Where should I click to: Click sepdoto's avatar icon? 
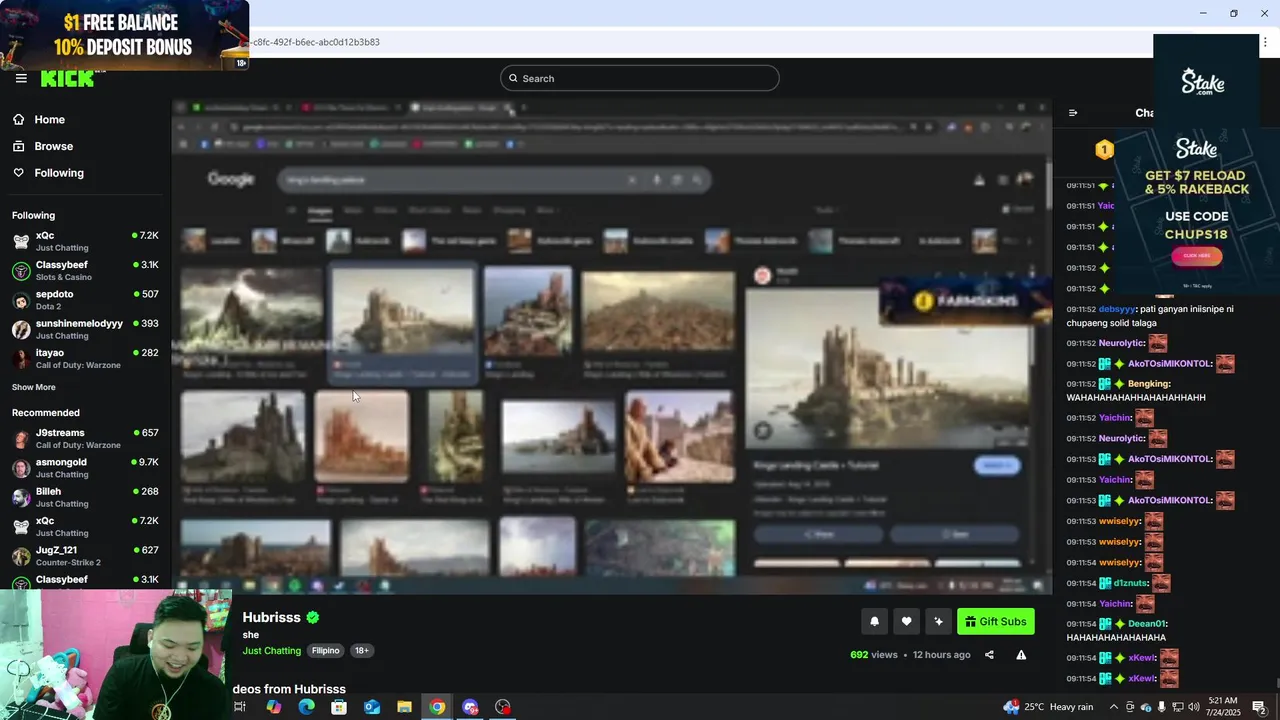click(21, 300)
